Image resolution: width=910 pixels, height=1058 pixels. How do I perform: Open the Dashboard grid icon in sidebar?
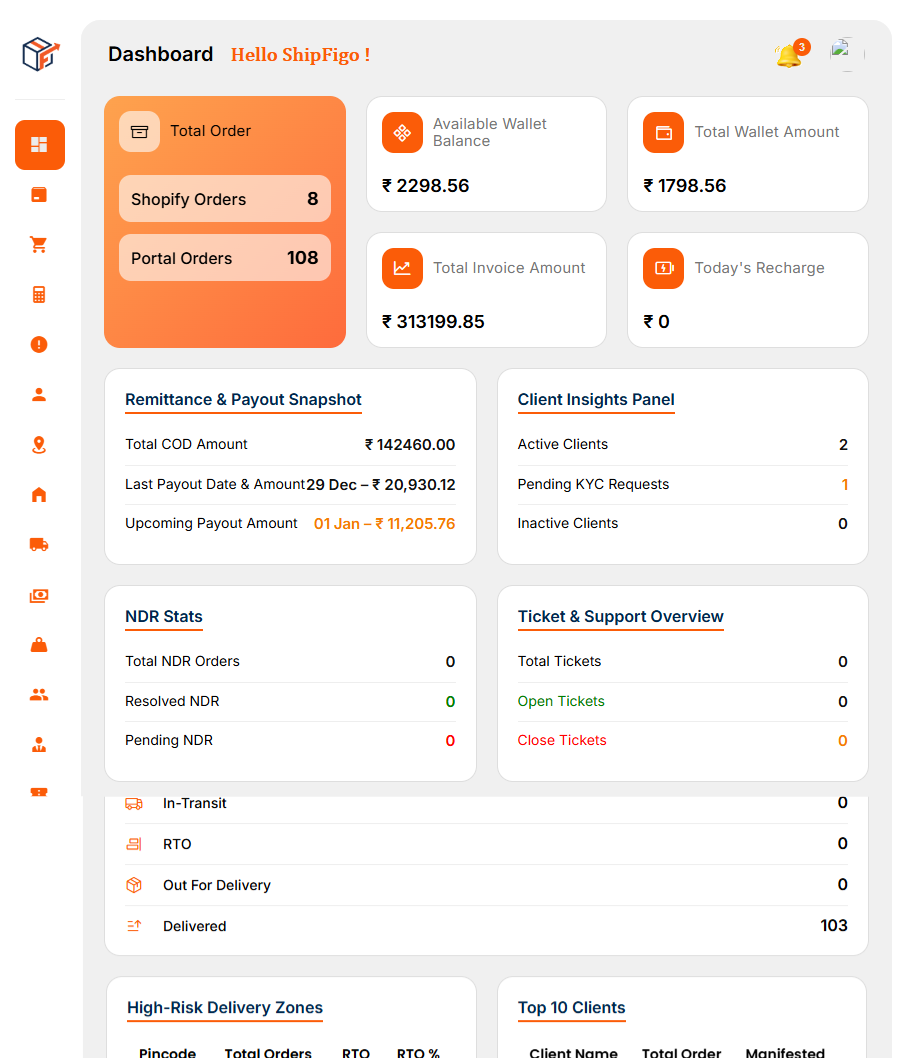pos(40,145)
